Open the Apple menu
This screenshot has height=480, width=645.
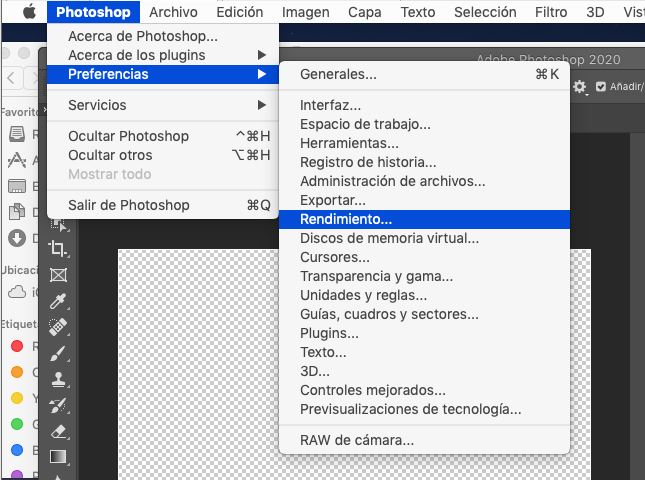[27, 12]
